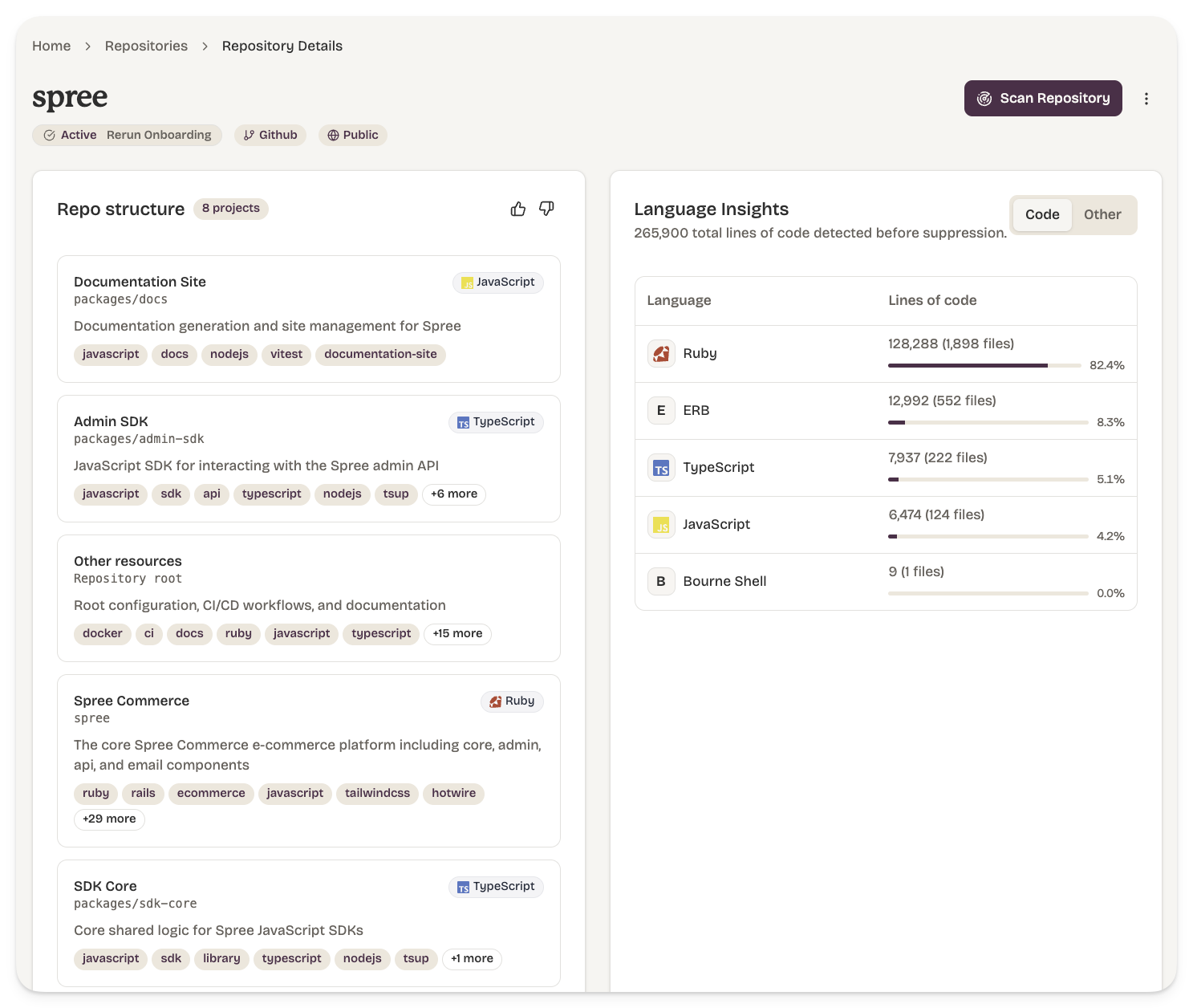Screen dimensions: 1193x1008
Task: Switch to the Code tab
Action: pyautogui.click(x=1042, y=215)
